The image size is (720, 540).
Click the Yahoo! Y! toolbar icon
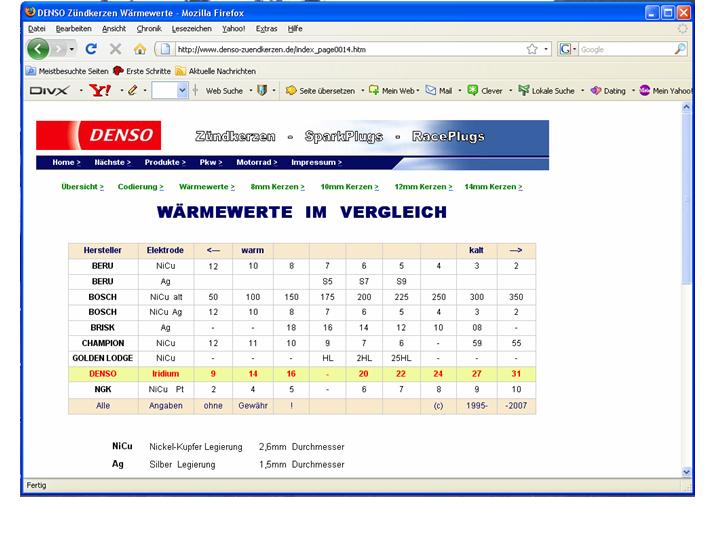tap(100, 90)
